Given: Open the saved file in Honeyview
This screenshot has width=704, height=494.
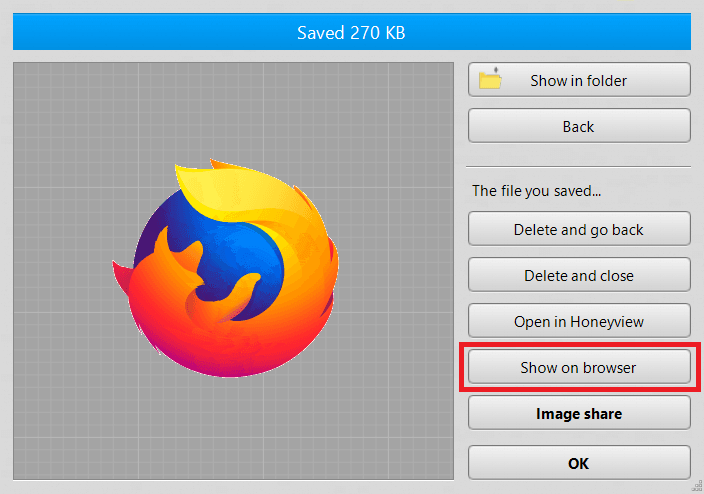Looking at the screenshot, I should pyautogui.click(x=579, y=321).
